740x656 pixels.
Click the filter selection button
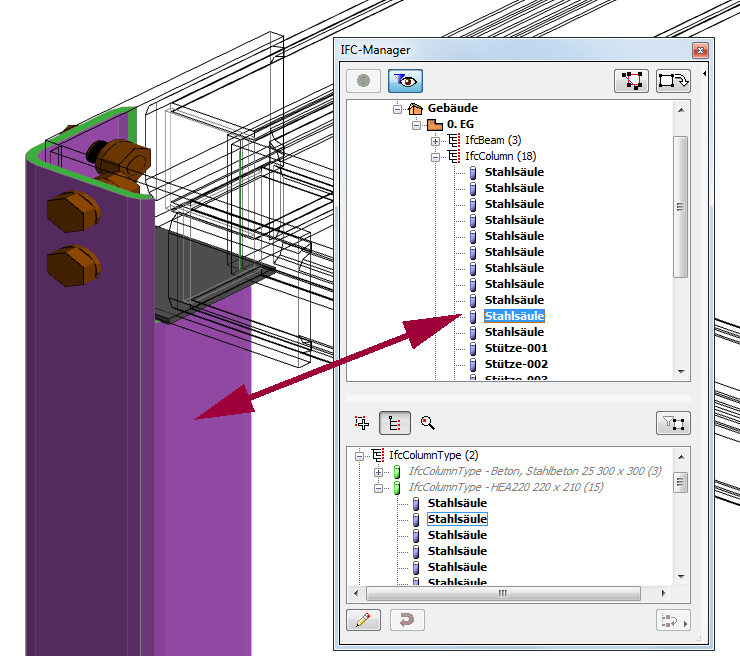673,423
